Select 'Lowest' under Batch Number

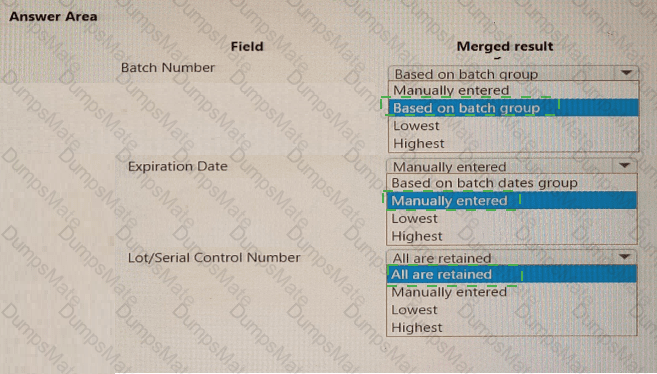pyautogui.click(x=514, y=126)
